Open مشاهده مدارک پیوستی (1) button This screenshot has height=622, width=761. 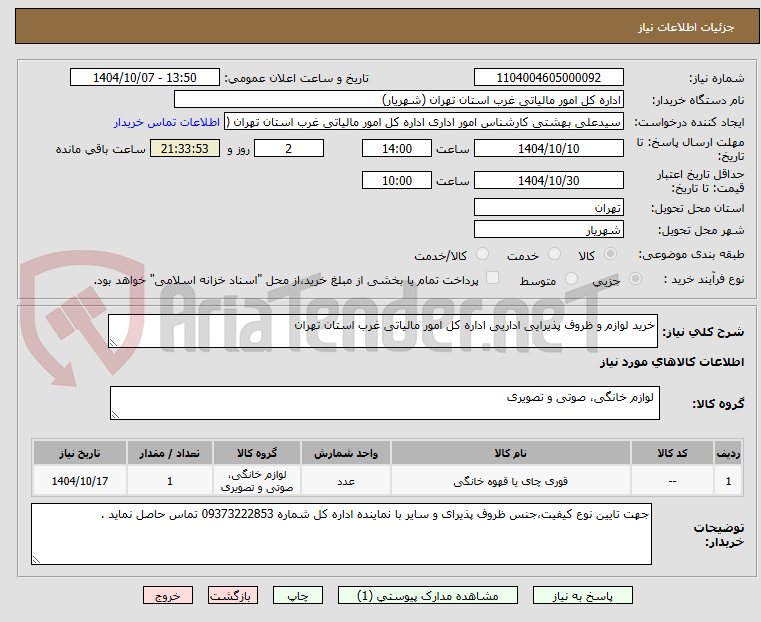pyautogui.click(x=428, y=595)
